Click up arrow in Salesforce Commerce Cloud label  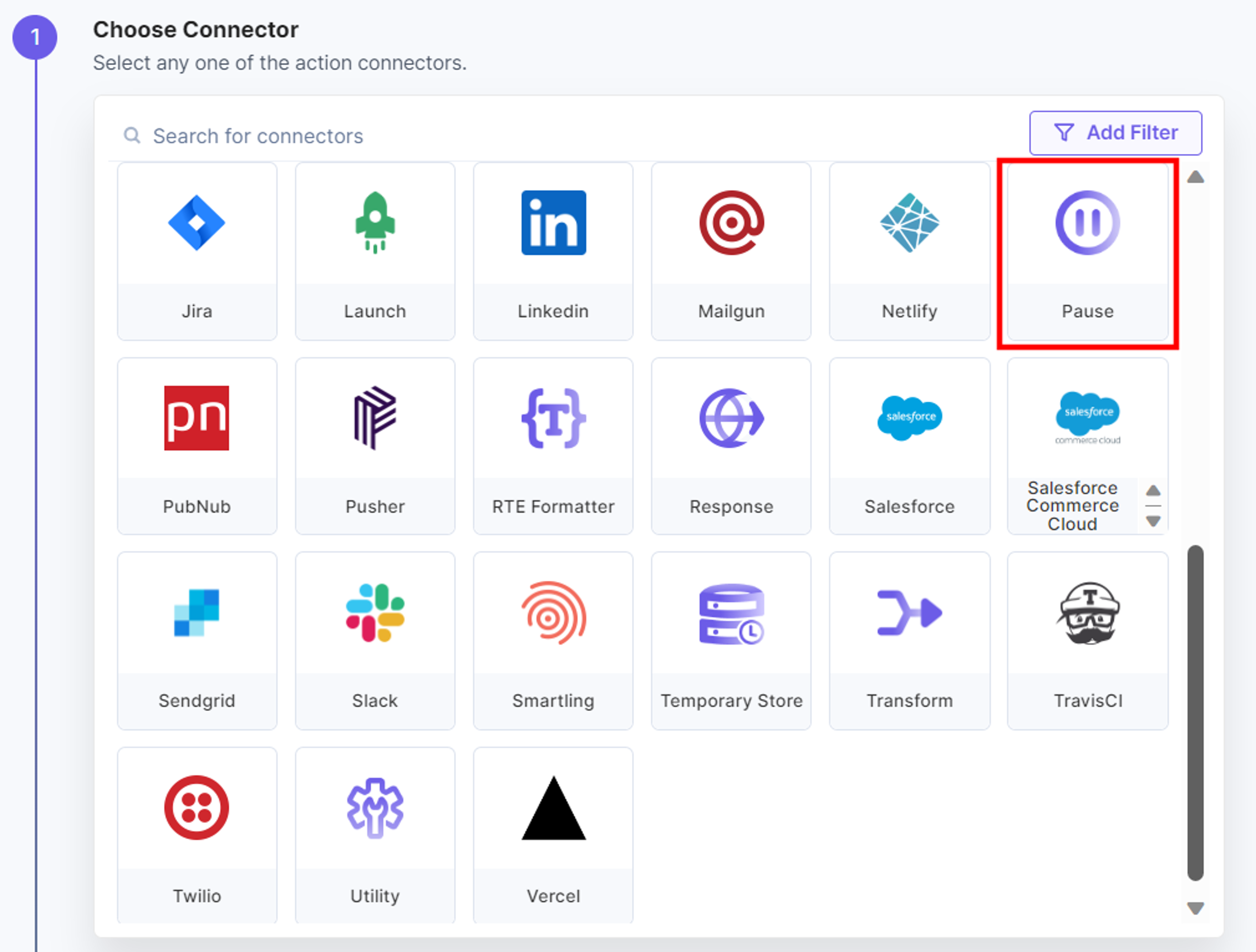1153,491
